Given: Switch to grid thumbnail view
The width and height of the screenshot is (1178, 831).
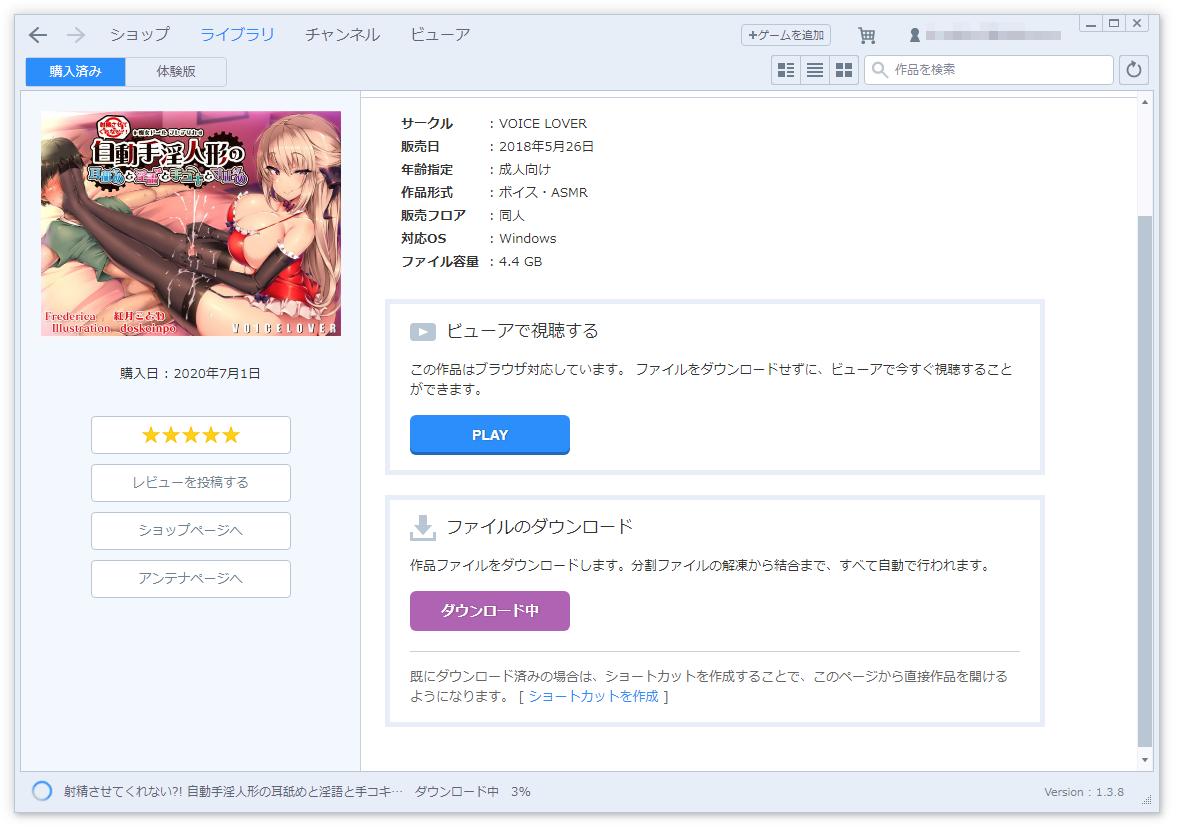Looking at the screenshot, I should 844,70.
